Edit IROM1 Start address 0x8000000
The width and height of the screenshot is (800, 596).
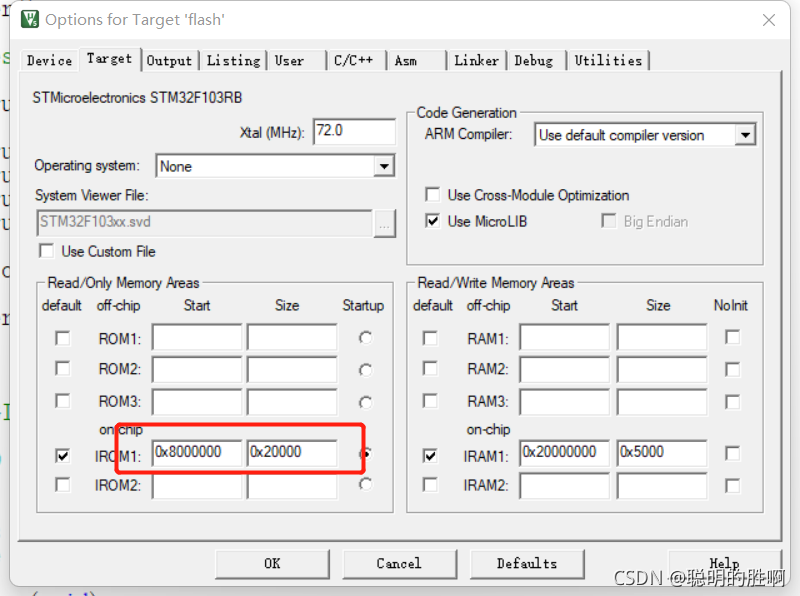[197, 453]
